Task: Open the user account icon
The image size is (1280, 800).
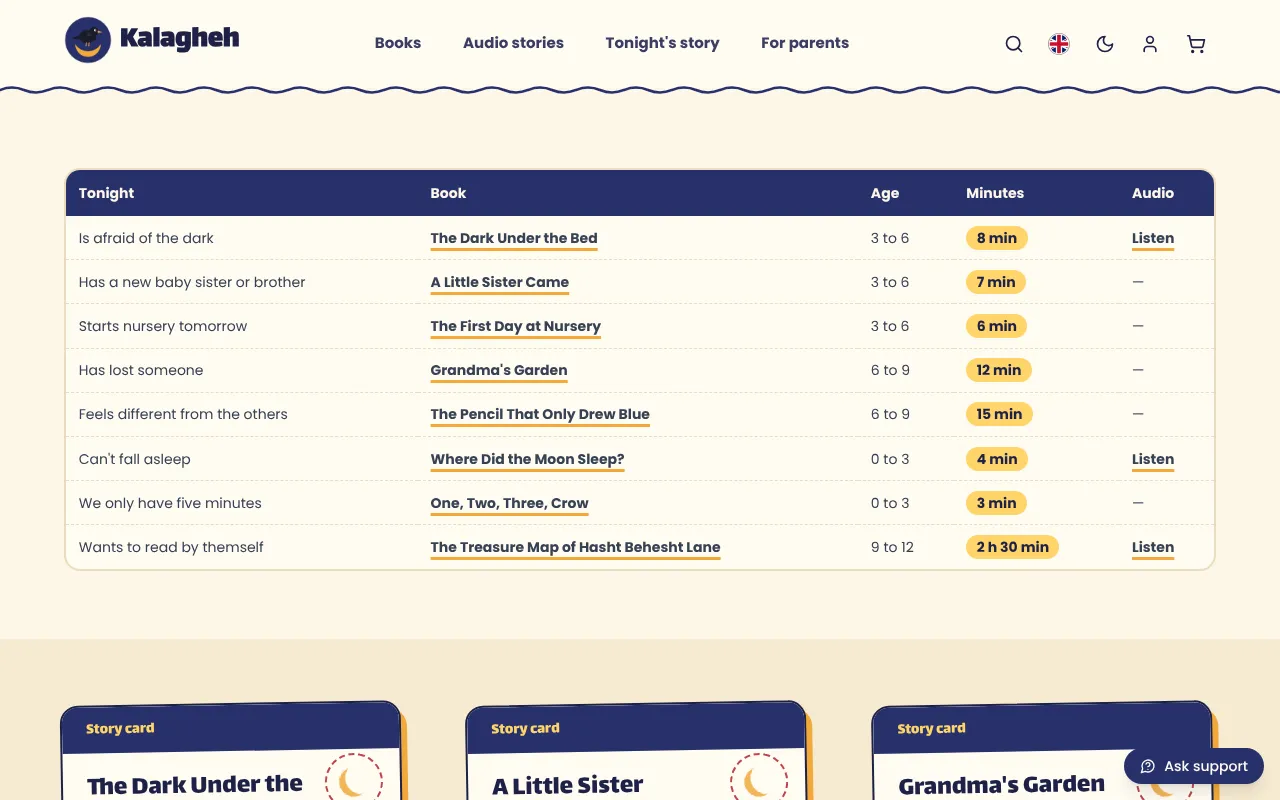Action: 1150,44
